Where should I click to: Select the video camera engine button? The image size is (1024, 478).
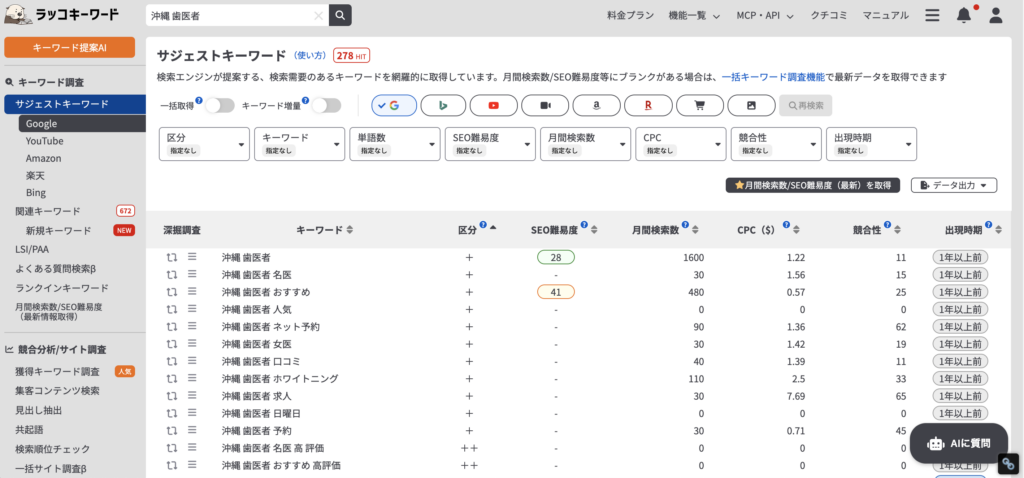[545, 105]
